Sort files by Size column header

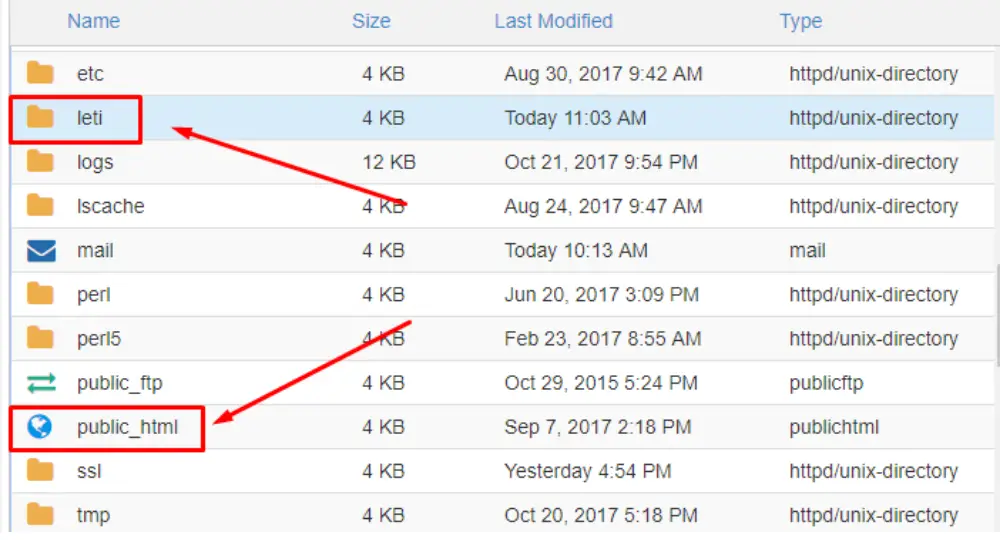tap(371, 21)
